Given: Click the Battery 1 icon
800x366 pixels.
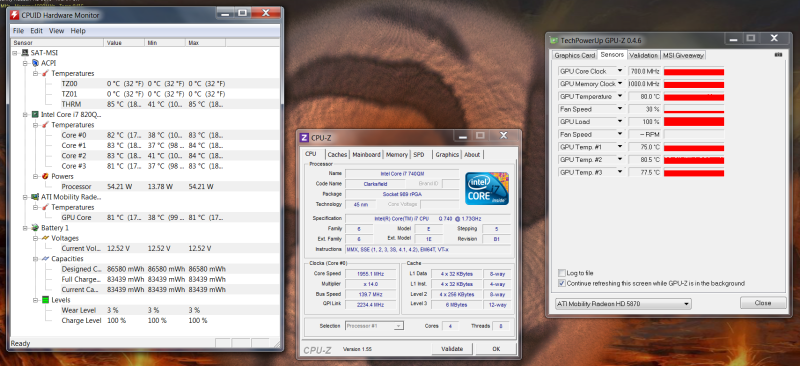Looking at the screenshot, I should coord(35,228).
